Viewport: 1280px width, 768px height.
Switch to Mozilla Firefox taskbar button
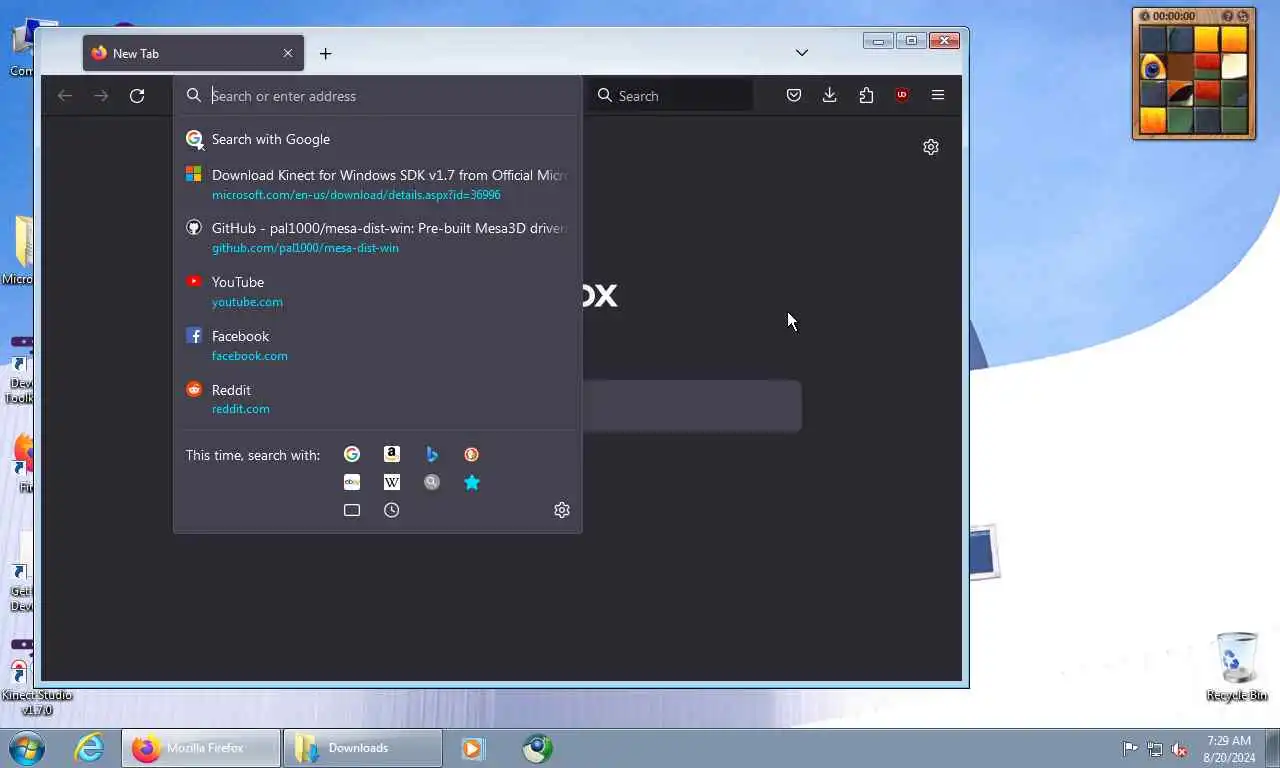tap(201, 748)
